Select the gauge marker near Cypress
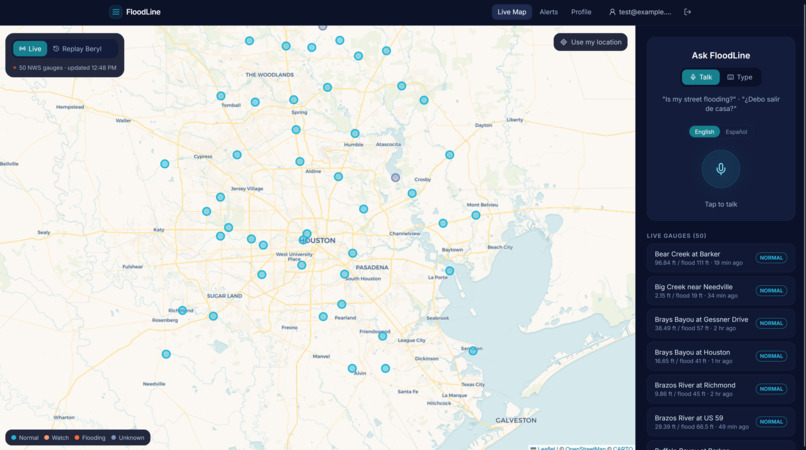The image size is (806, 450). tap(237, 155)
